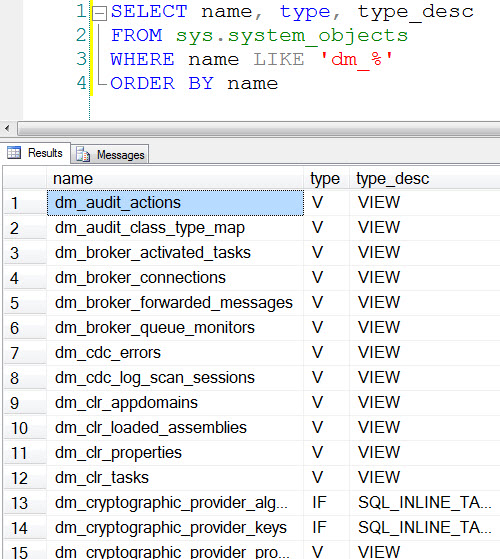
Task: Click the IF type cell in row 13
Action: click(x=326, y=503)
